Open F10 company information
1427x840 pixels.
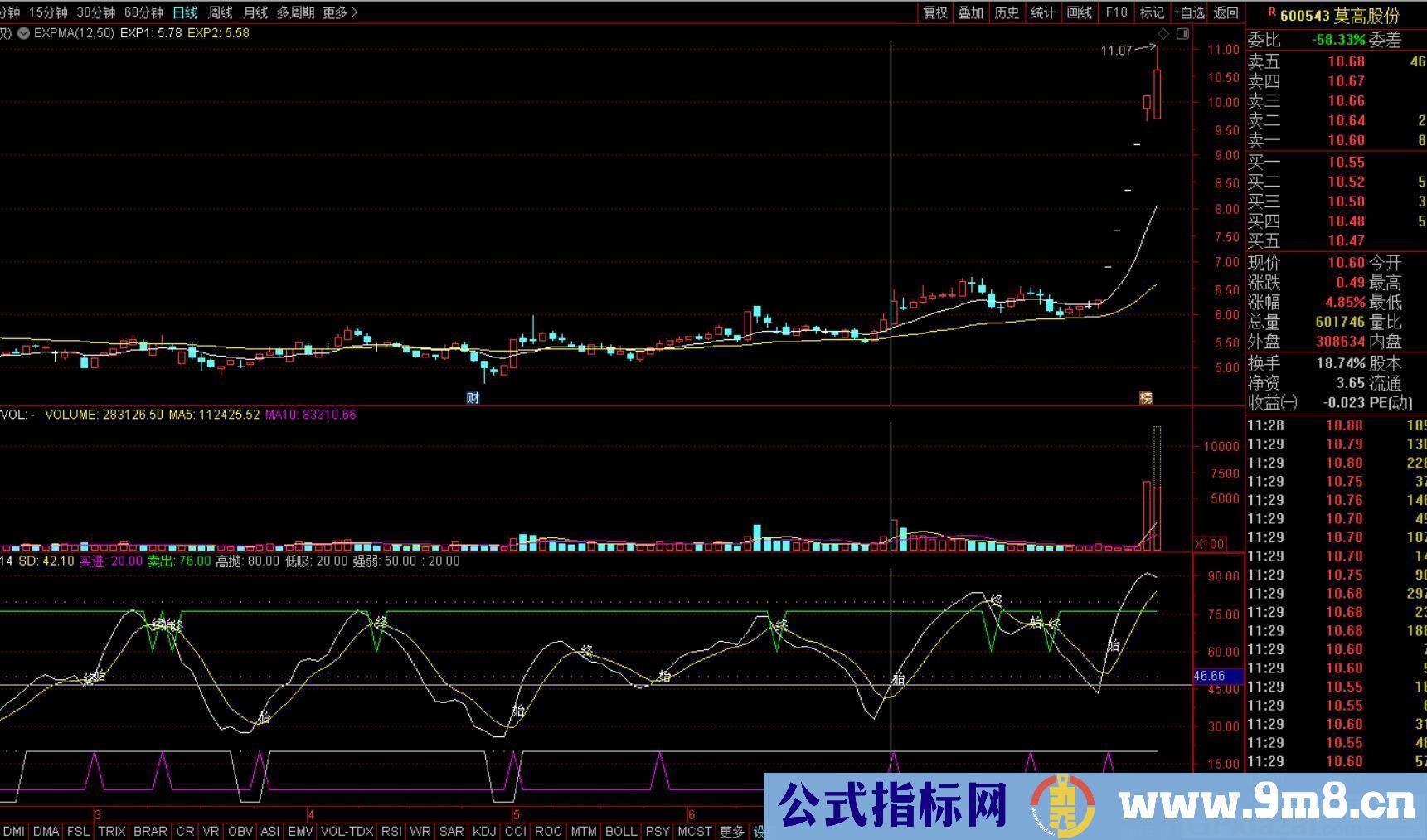point(1116,12)
